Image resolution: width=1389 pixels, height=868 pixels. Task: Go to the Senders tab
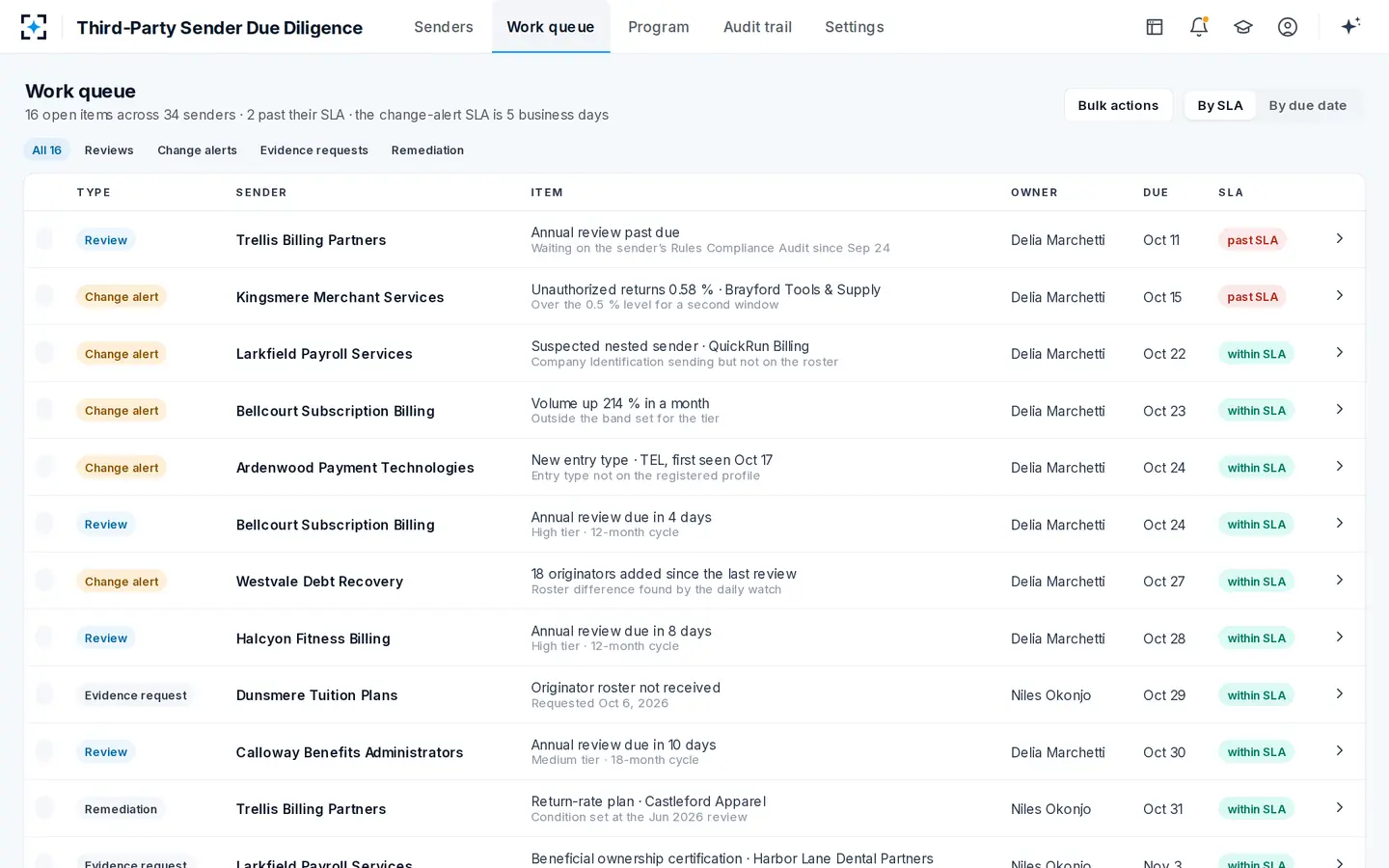click(444, 27)
